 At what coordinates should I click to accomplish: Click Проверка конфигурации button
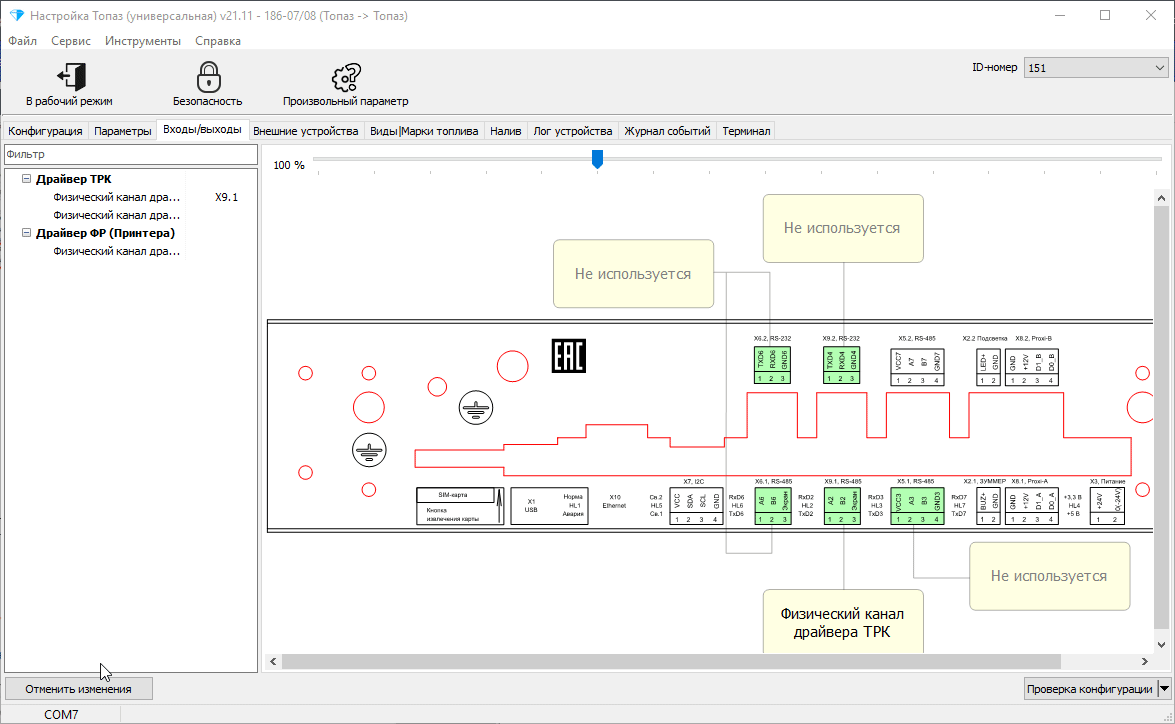coord(1090,688)
